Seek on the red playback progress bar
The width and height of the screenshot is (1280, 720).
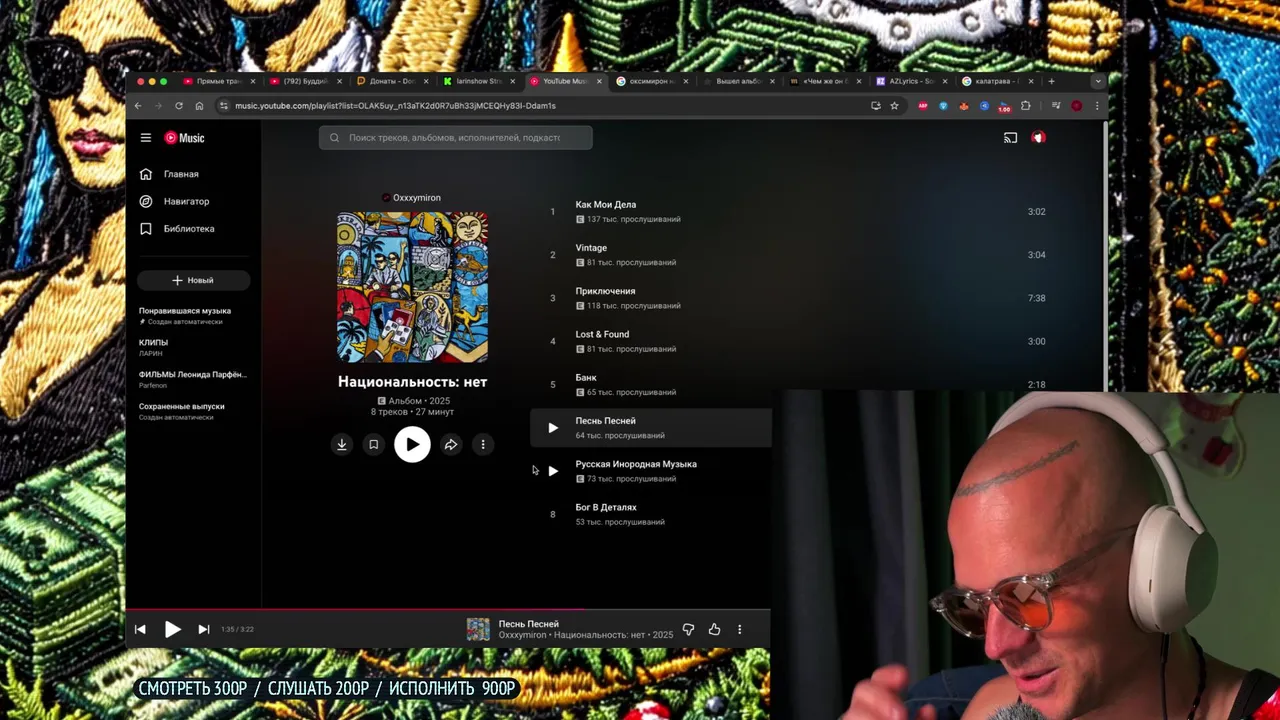pos(448,608)
